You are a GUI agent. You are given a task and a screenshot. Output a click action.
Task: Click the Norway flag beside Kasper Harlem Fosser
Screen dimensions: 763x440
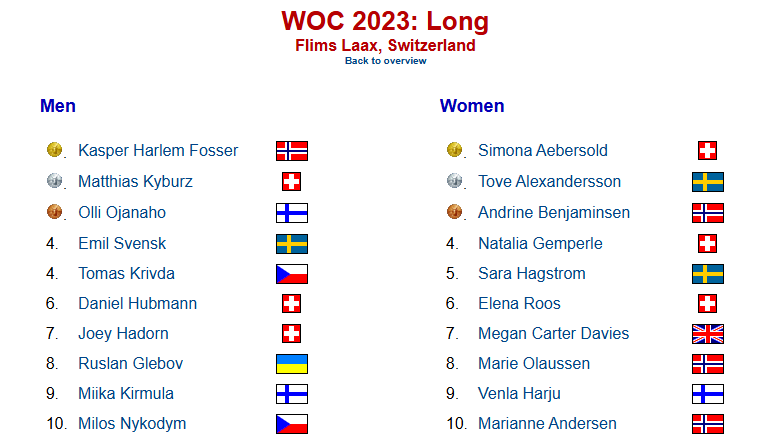coord(291,151)
